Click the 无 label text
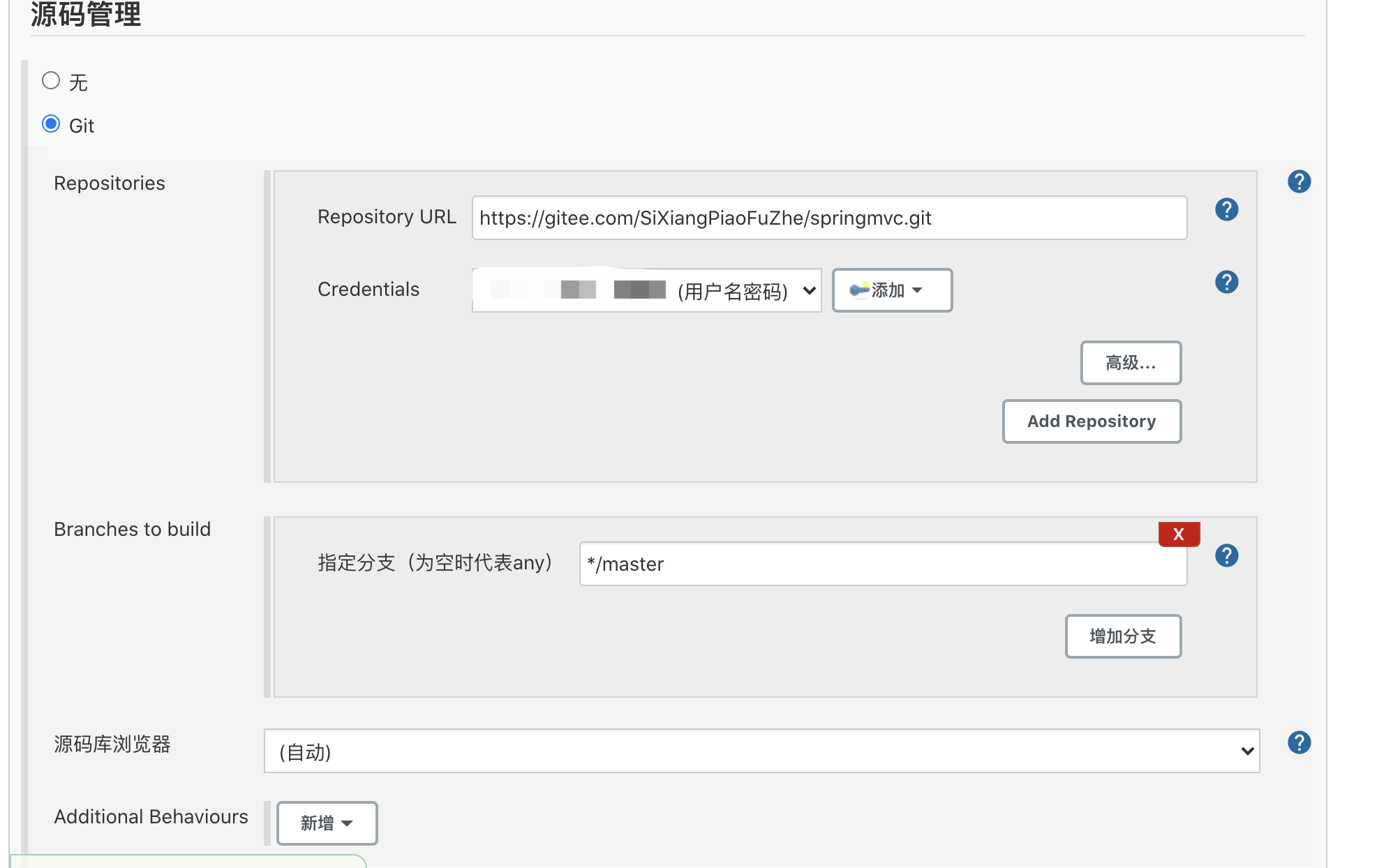 (78, 83)
